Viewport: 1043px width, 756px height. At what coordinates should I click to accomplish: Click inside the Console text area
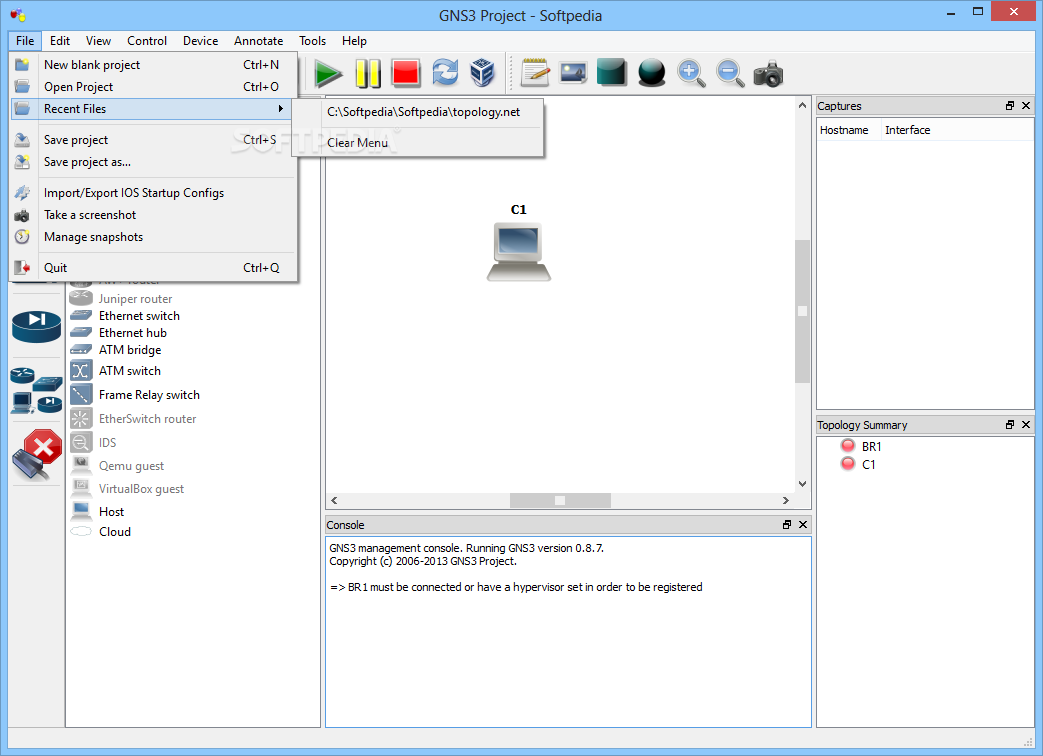568,632
